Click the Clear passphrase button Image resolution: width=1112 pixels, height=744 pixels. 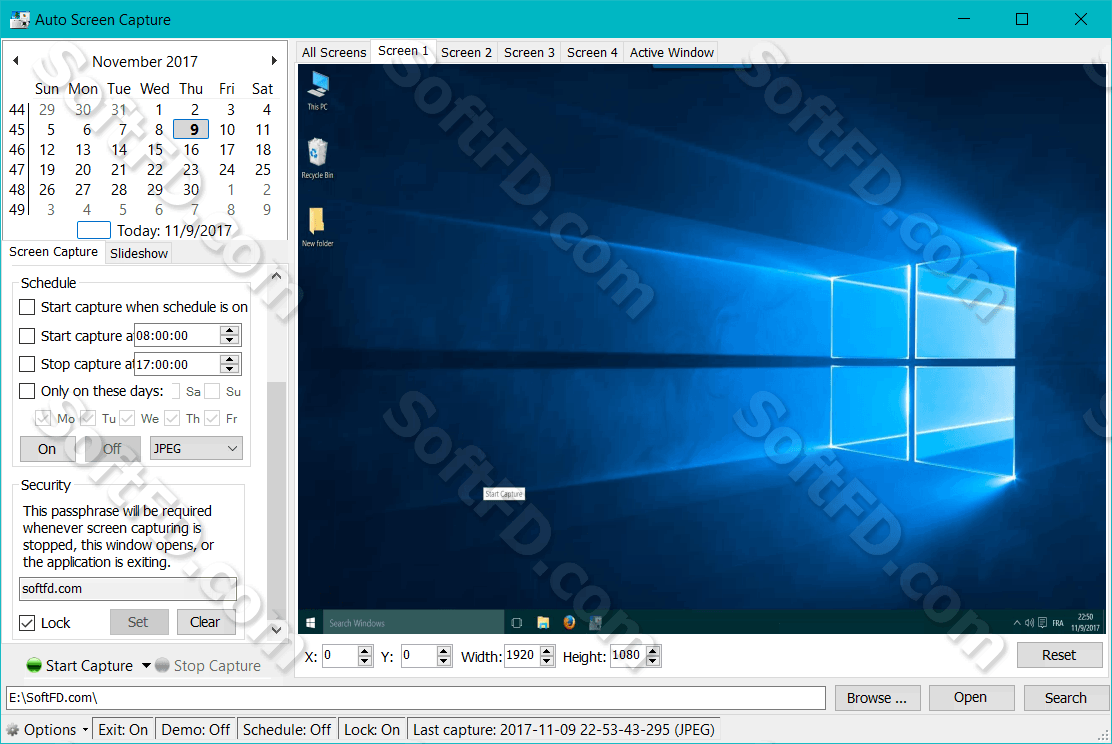205,622
